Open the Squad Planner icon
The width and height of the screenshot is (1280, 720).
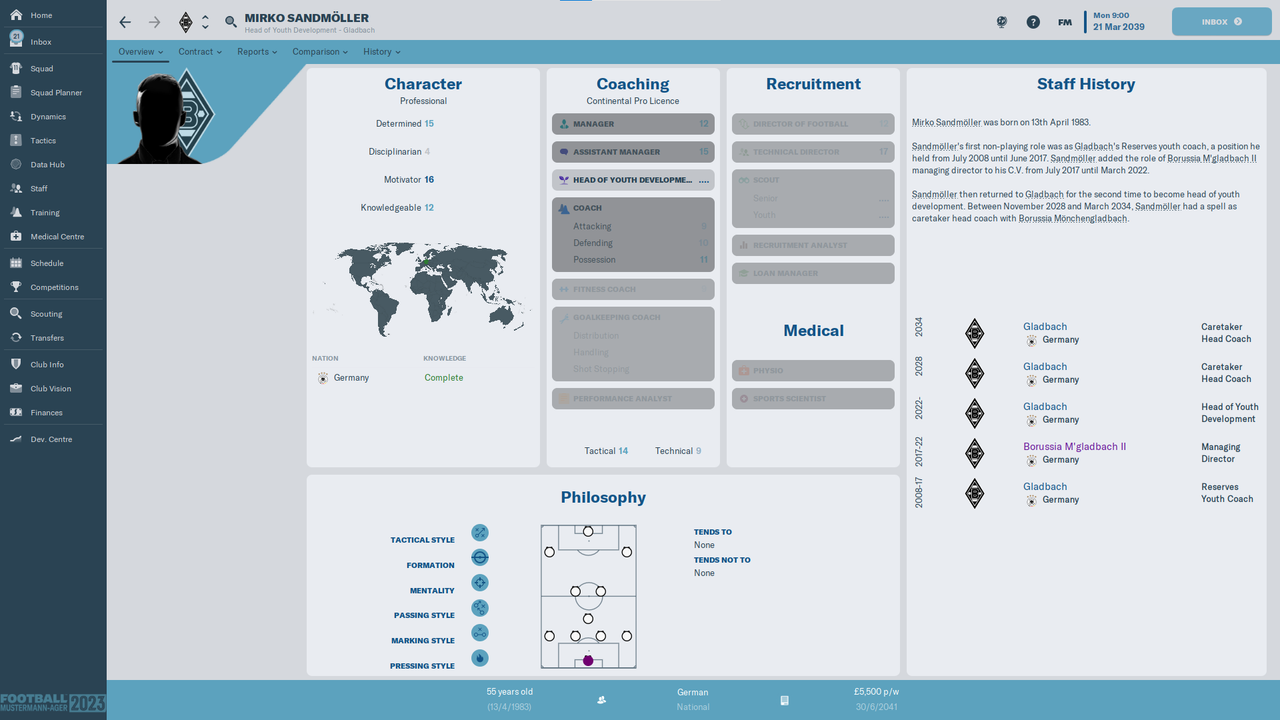[16, 93]
